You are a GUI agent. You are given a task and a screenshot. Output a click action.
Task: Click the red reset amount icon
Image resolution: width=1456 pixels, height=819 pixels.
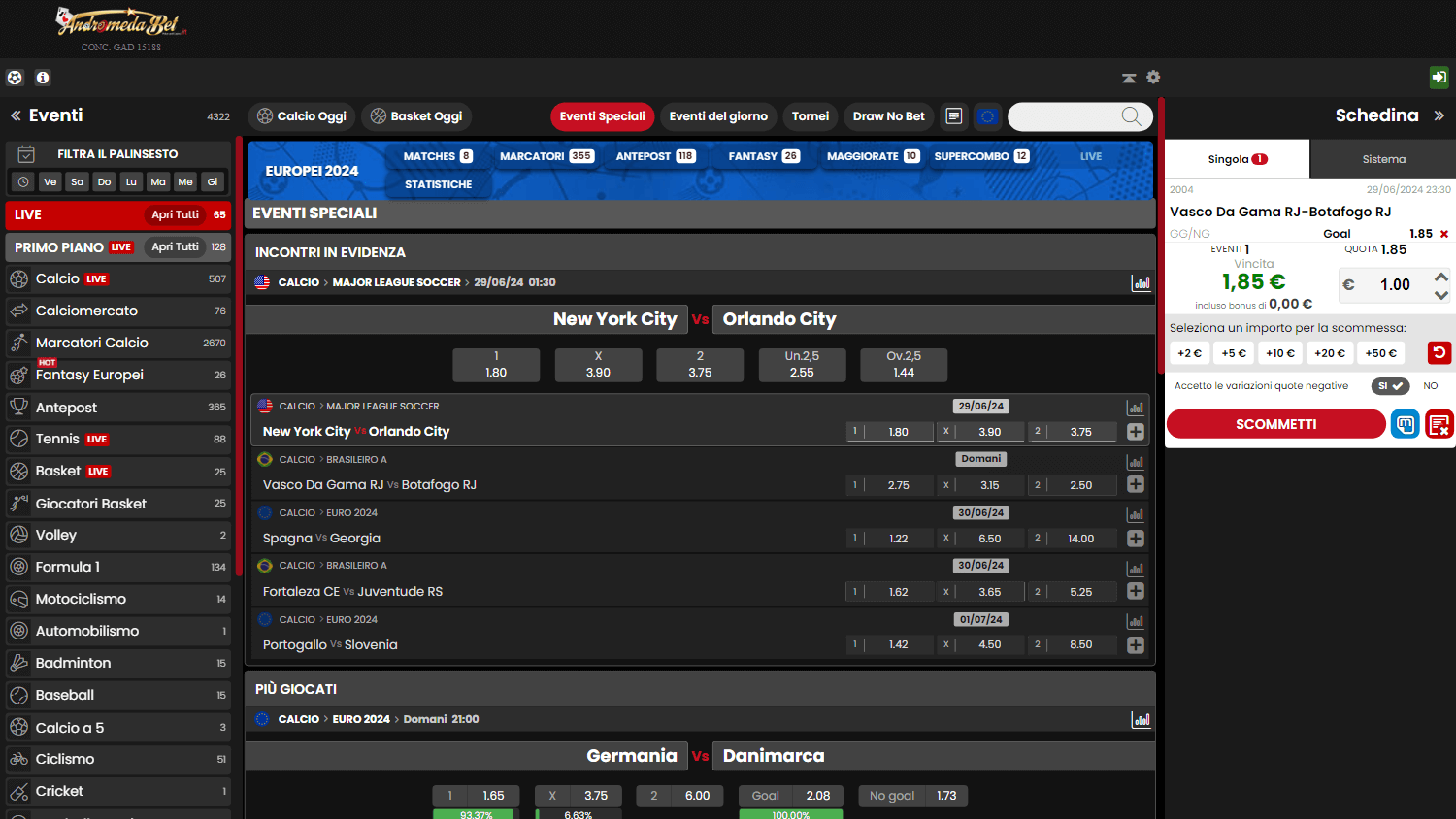[x=1439, y=353]
